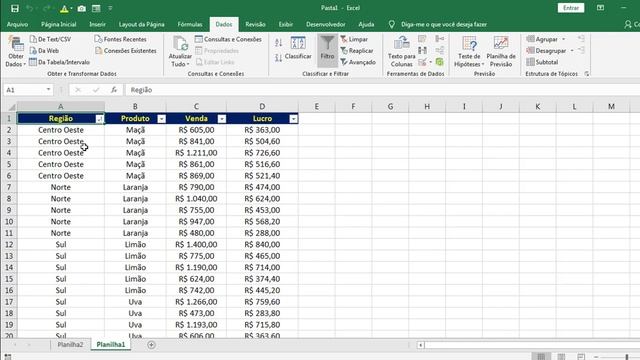Click Atualizar Tudo refresh button
This screenshot has width=640, height=360.
point(180,52)
